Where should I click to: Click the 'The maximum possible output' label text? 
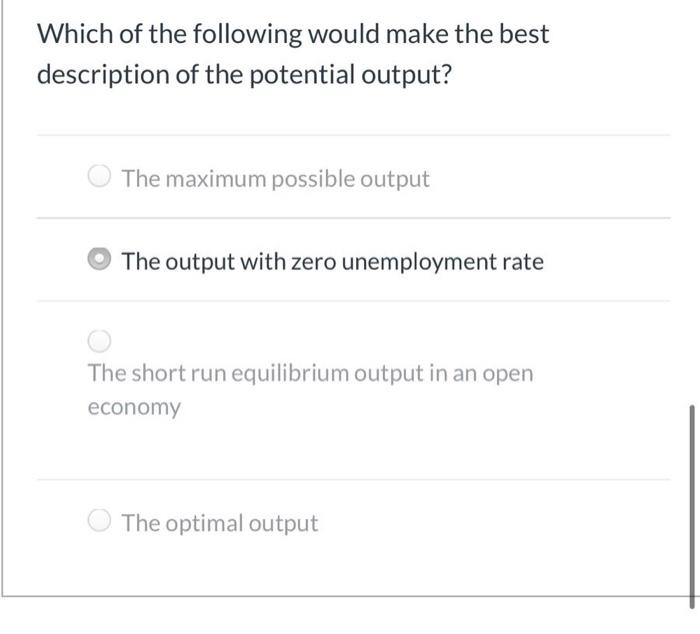tap(275, 180)
